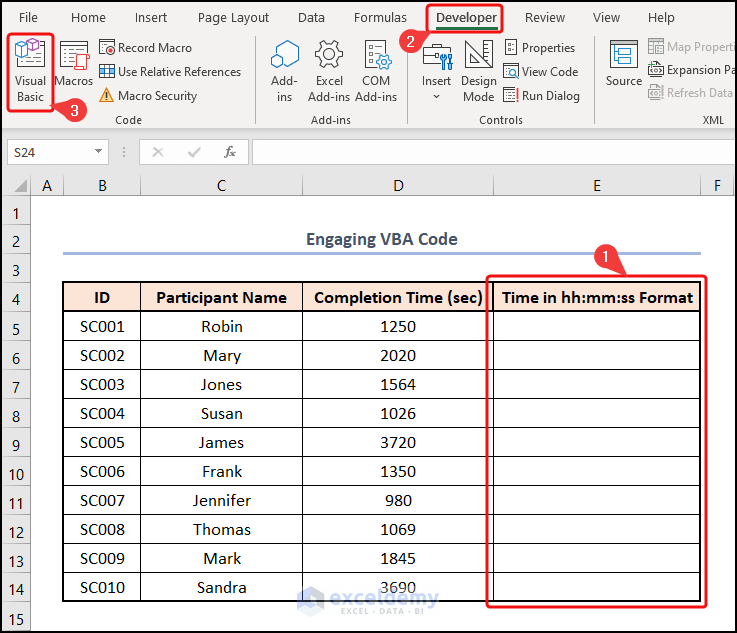Viewport: 737px width, 633px height.
Task: Select row 5 header
Action: 16,329
